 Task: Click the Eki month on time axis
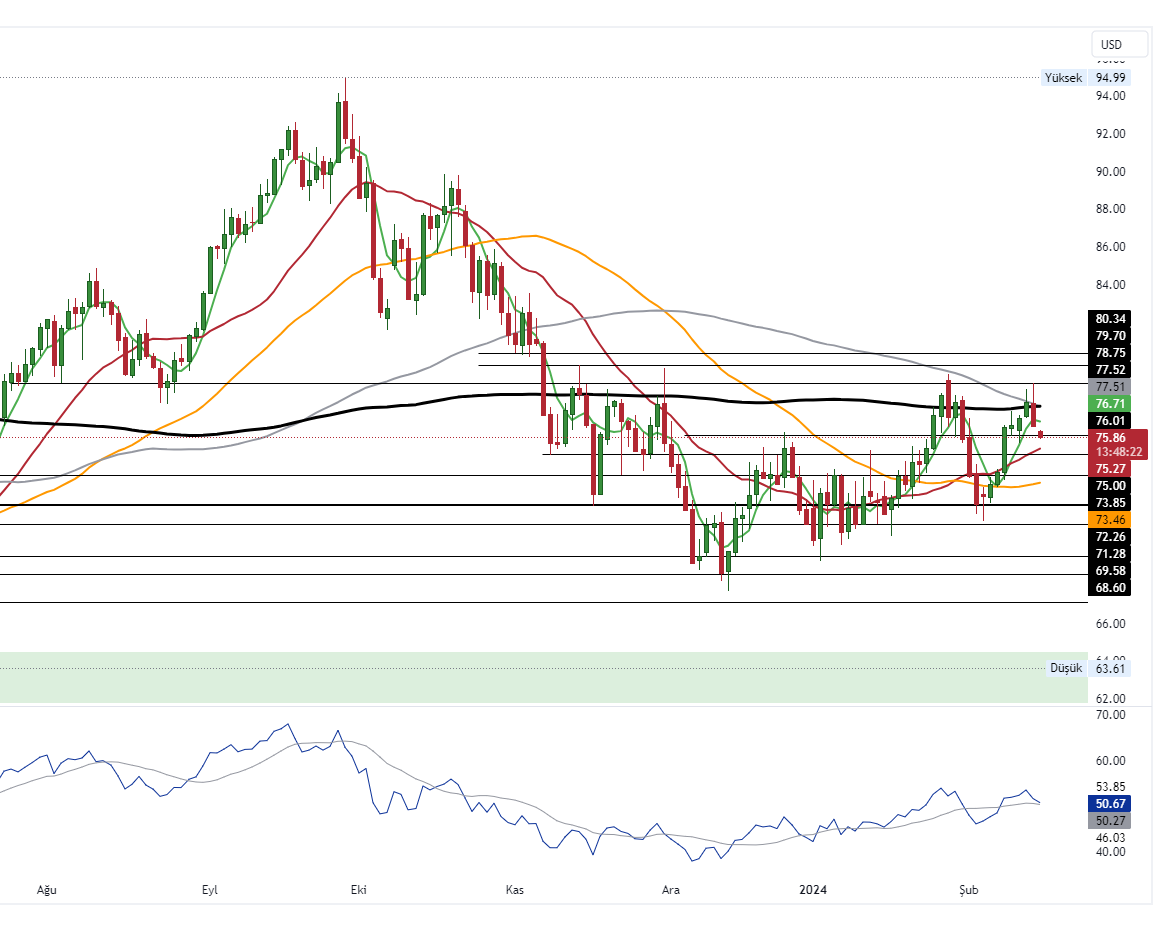358,889
